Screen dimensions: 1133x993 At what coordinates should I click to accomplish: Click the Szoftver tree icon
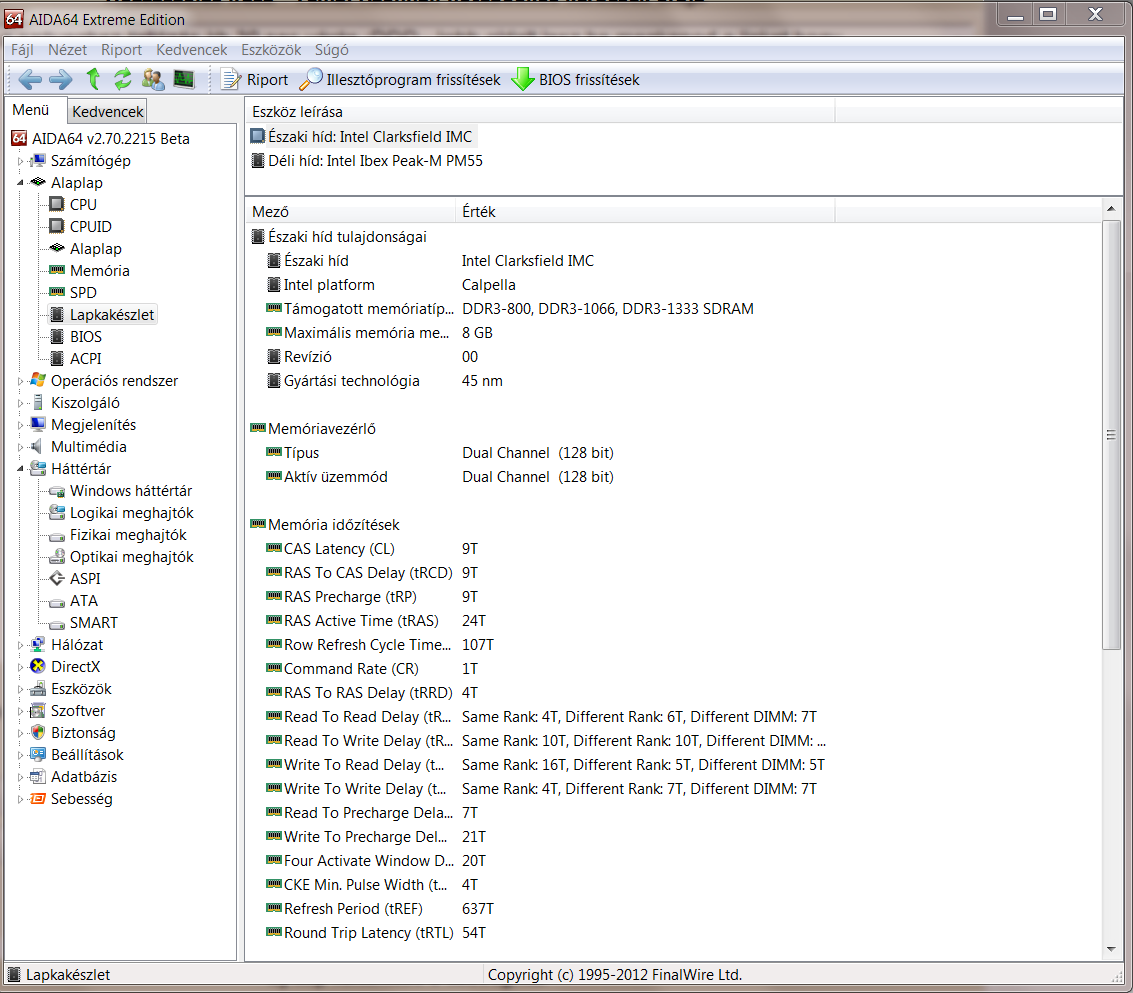click(x=38, y=711)
